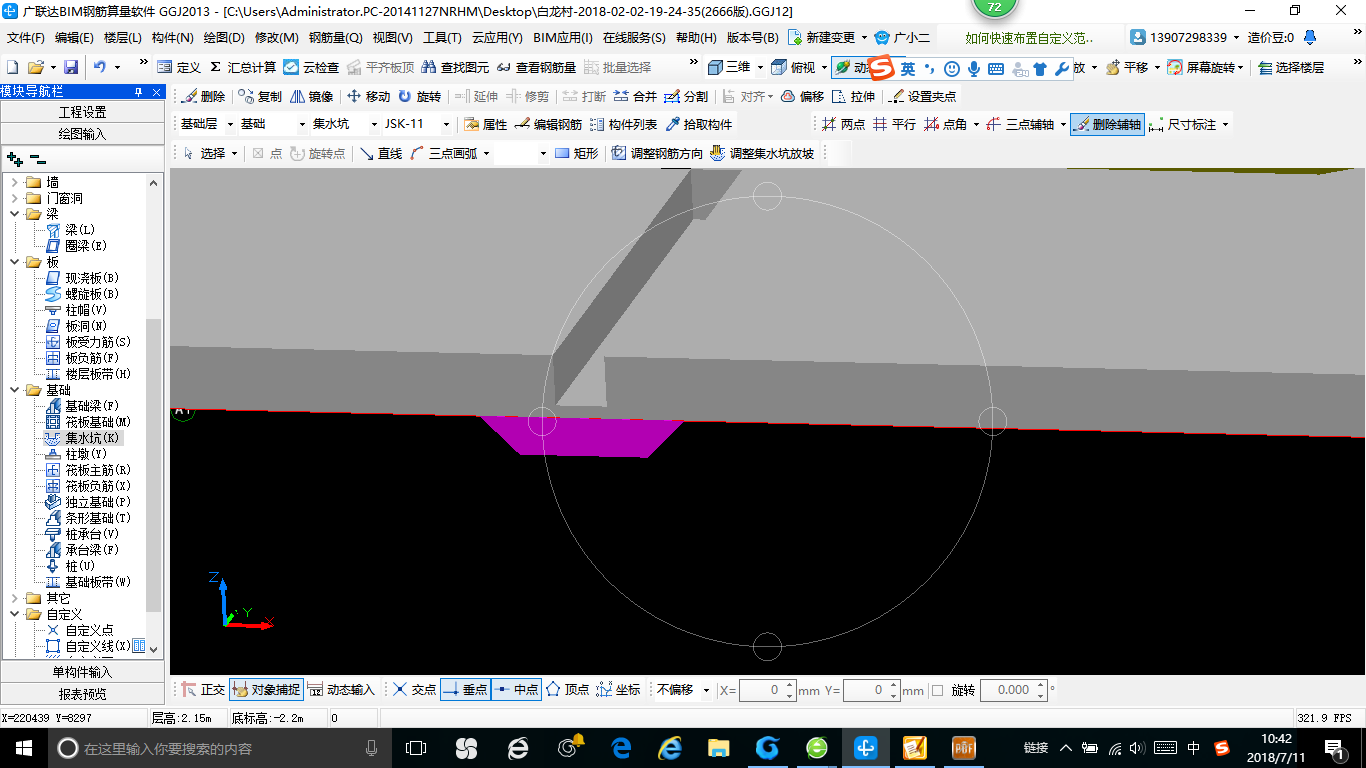1366x768 pixels.
Task: Expand the 其它 tree folder
Action: click(x=15, y=598)
